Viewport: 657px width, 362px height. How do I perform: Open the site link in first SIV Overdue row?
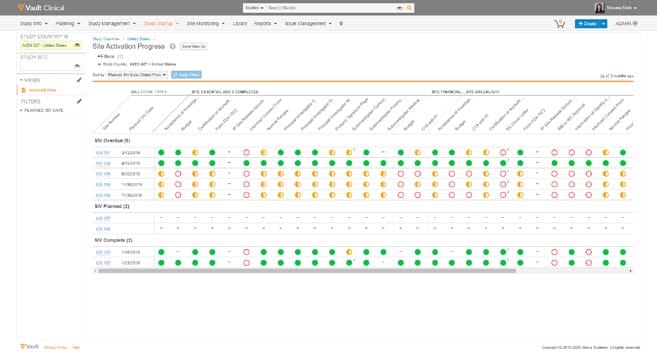(103, 153)
